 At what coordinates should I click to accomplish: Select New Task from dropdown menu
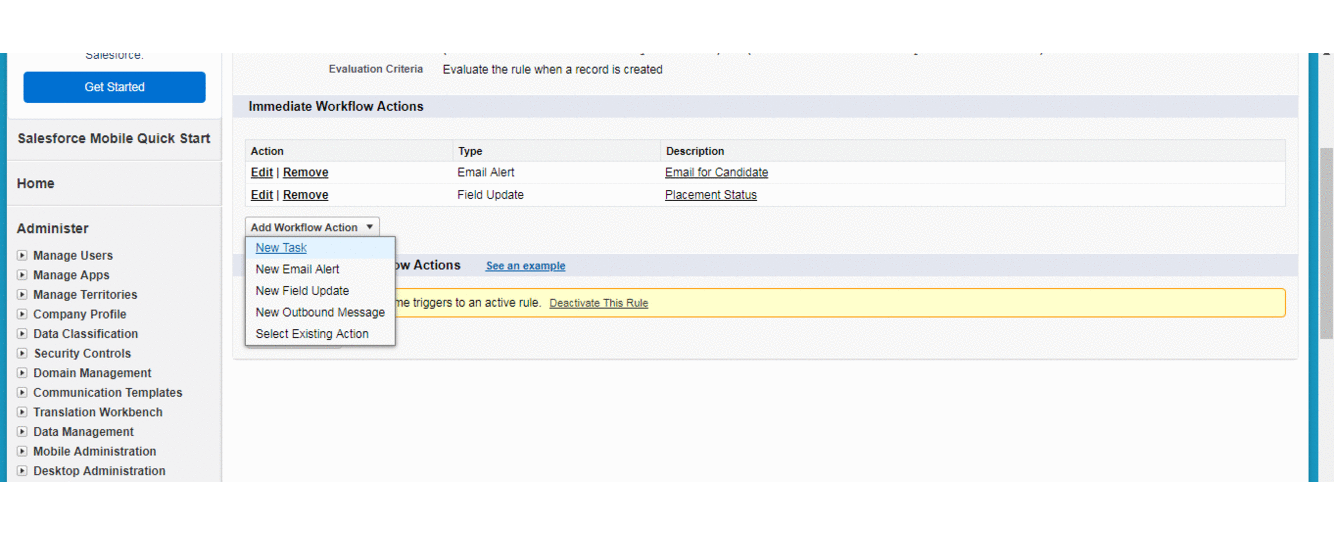281,248
